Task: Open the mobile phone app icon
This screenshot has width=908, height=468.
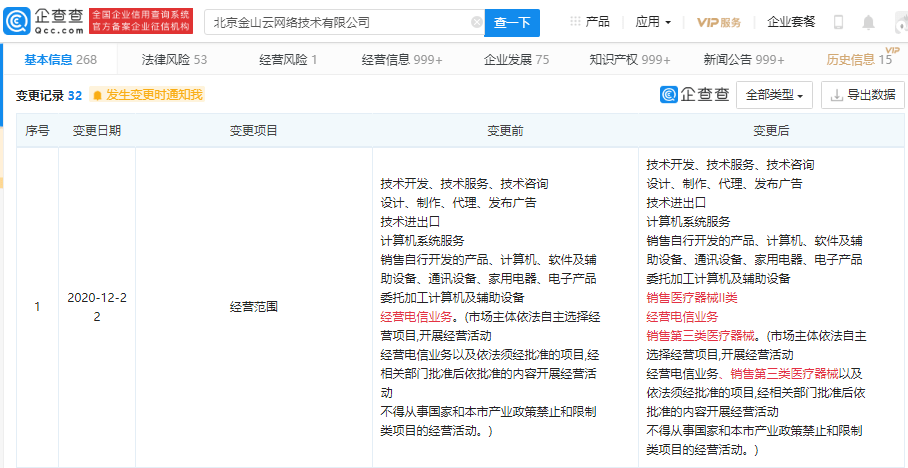Action: 838,22
